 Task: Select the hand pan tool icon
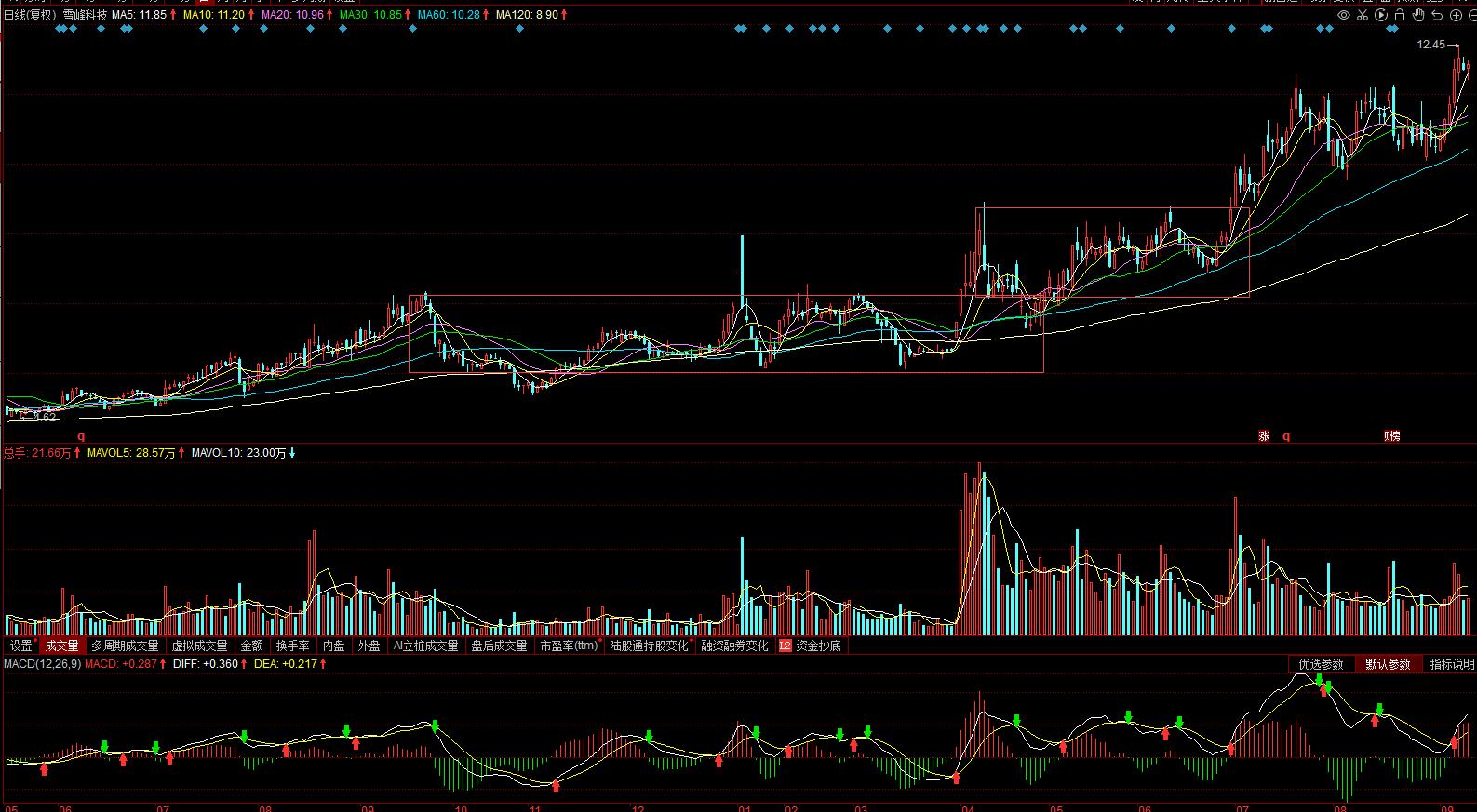(x=1418, y=15)
